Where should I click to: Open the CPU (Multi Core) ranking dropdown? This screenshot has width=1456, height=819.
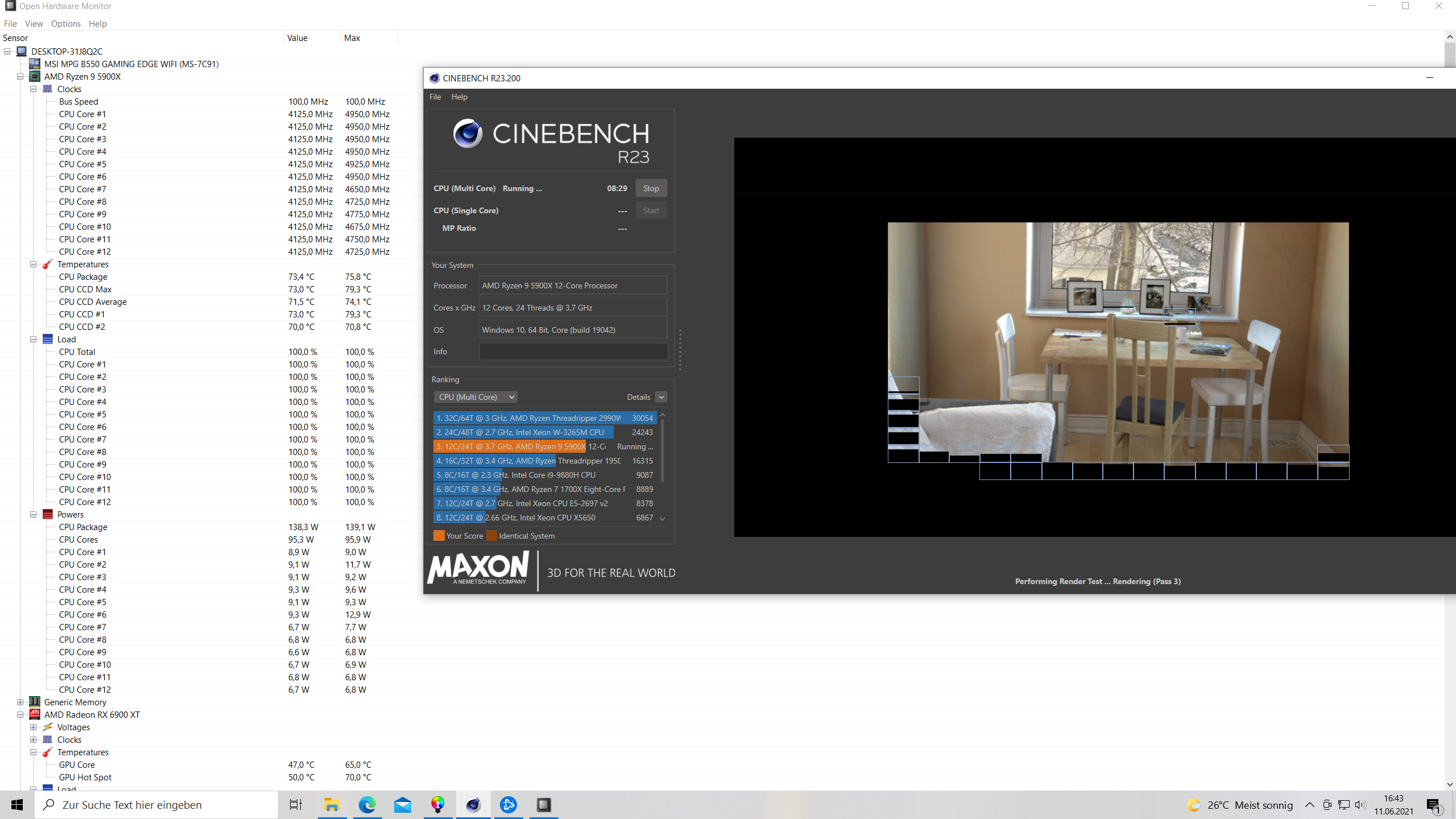[475, 397]
